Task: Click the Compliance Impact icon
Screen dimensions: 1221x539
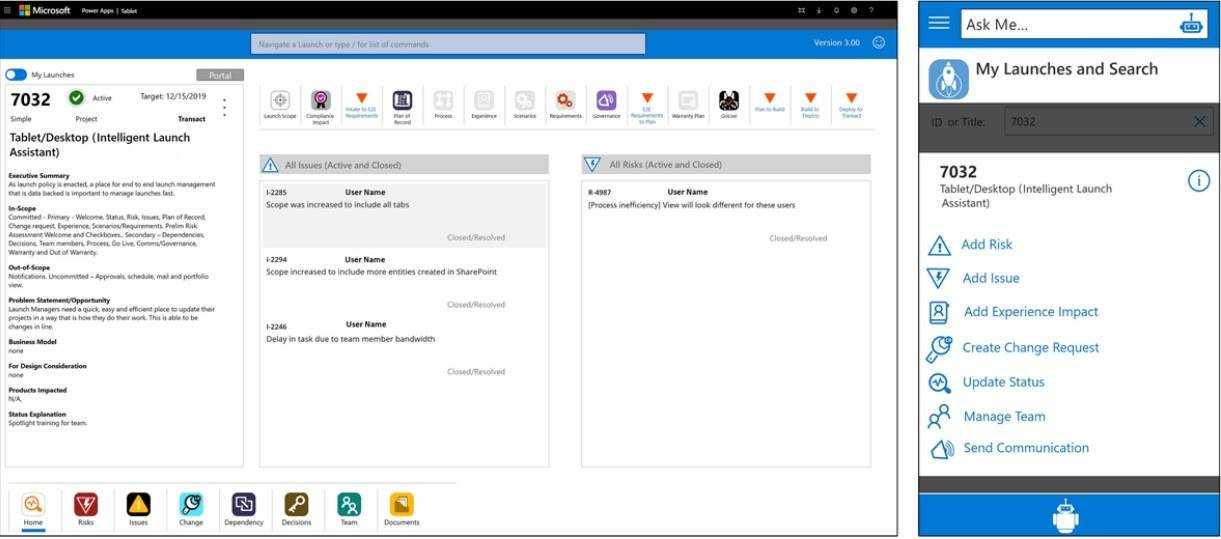Action: click(x=320, y=101)
